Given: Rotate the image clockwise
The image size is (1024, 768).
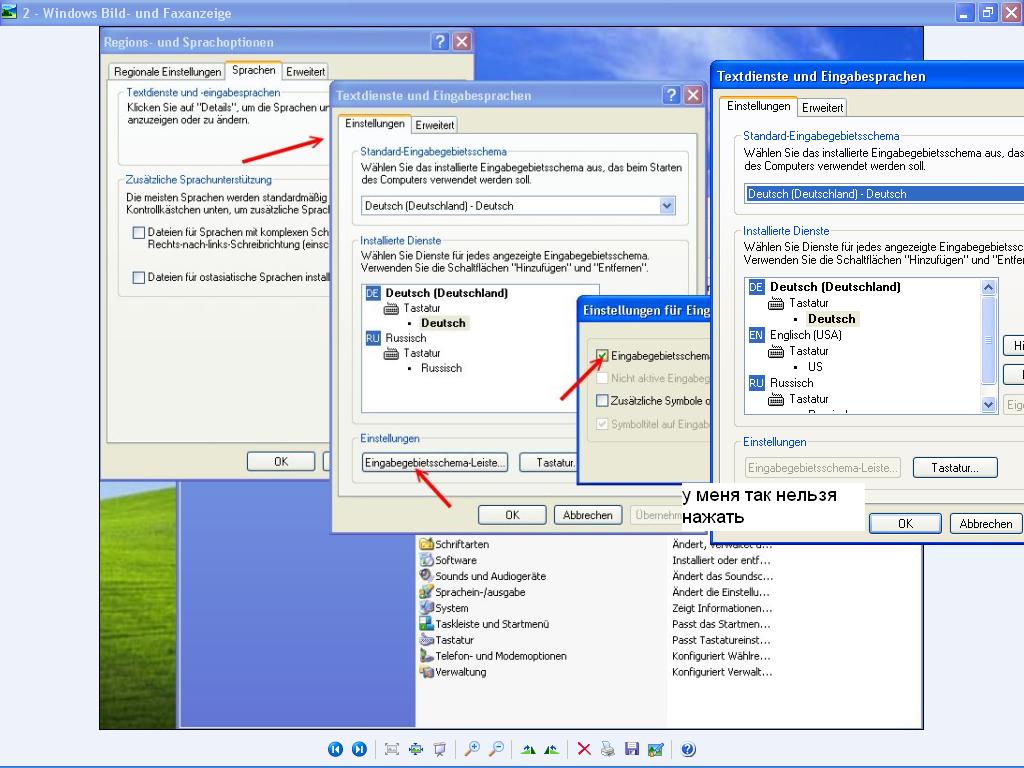Looking at the screenshot, I should tap(528, 749).
